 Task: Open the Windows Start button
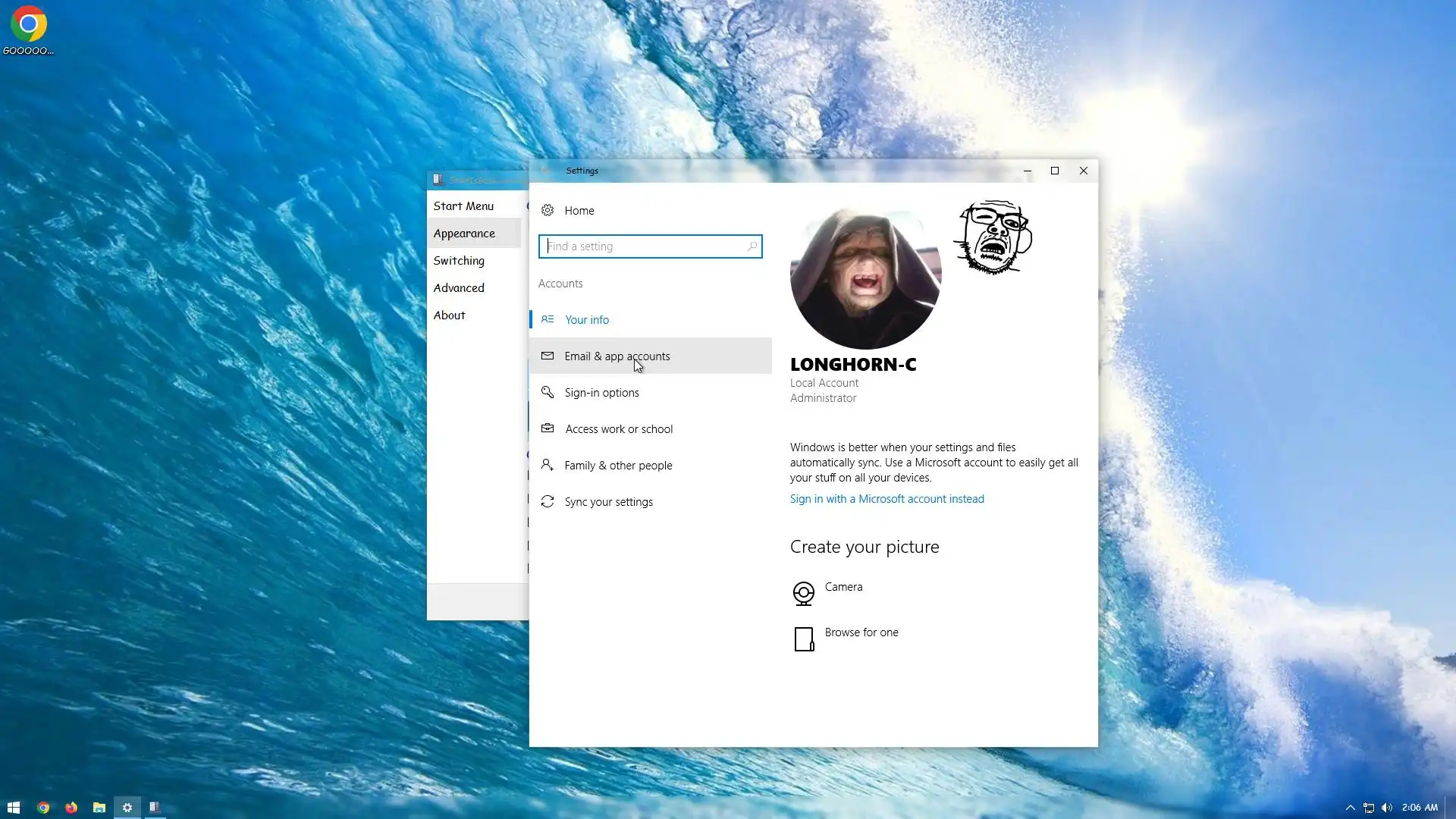tap(14, 808)
